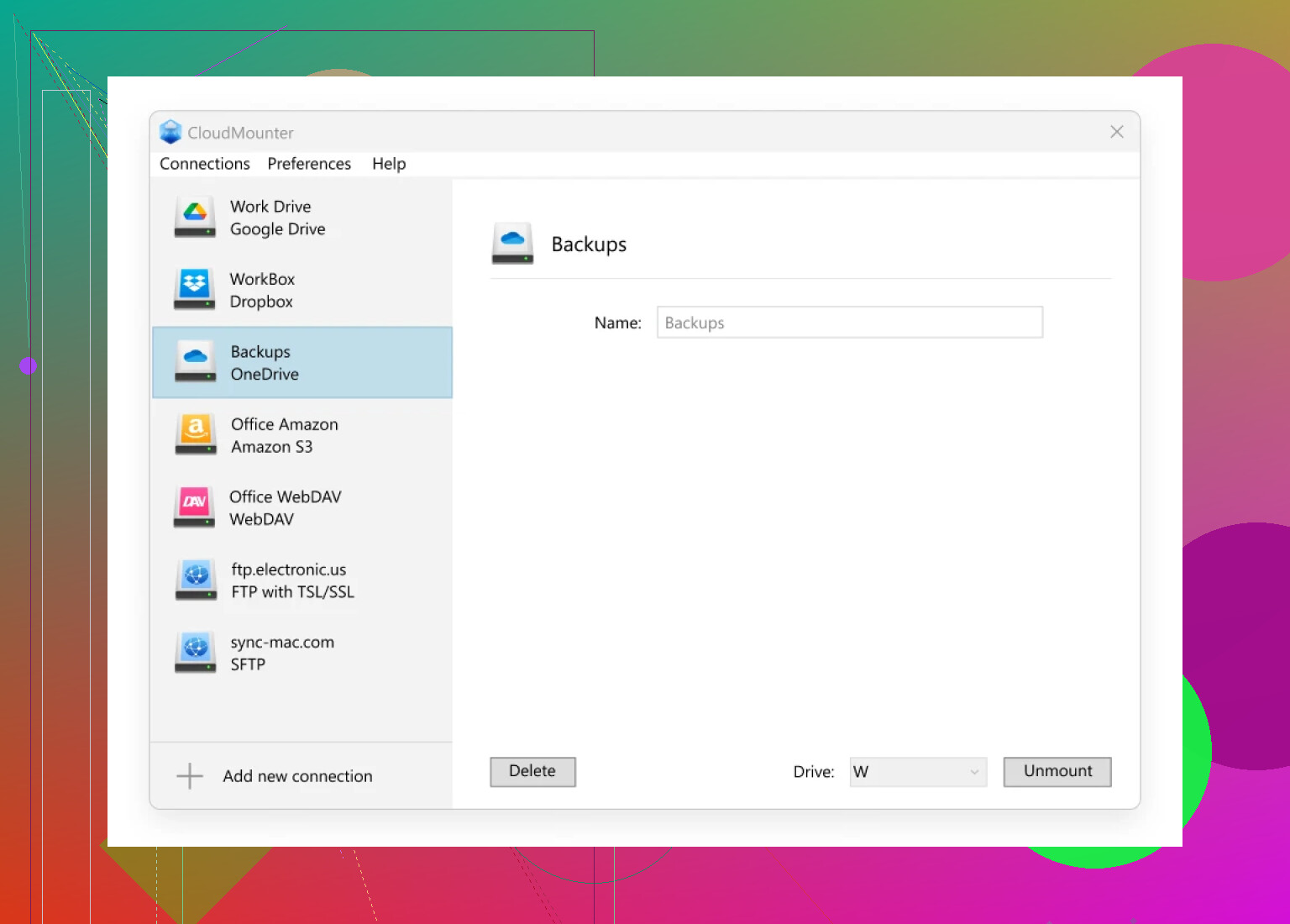Screen dimensions: 1290x924
Task: Click the OneDrive icon beside Backups heading
Action: (512, 244)
